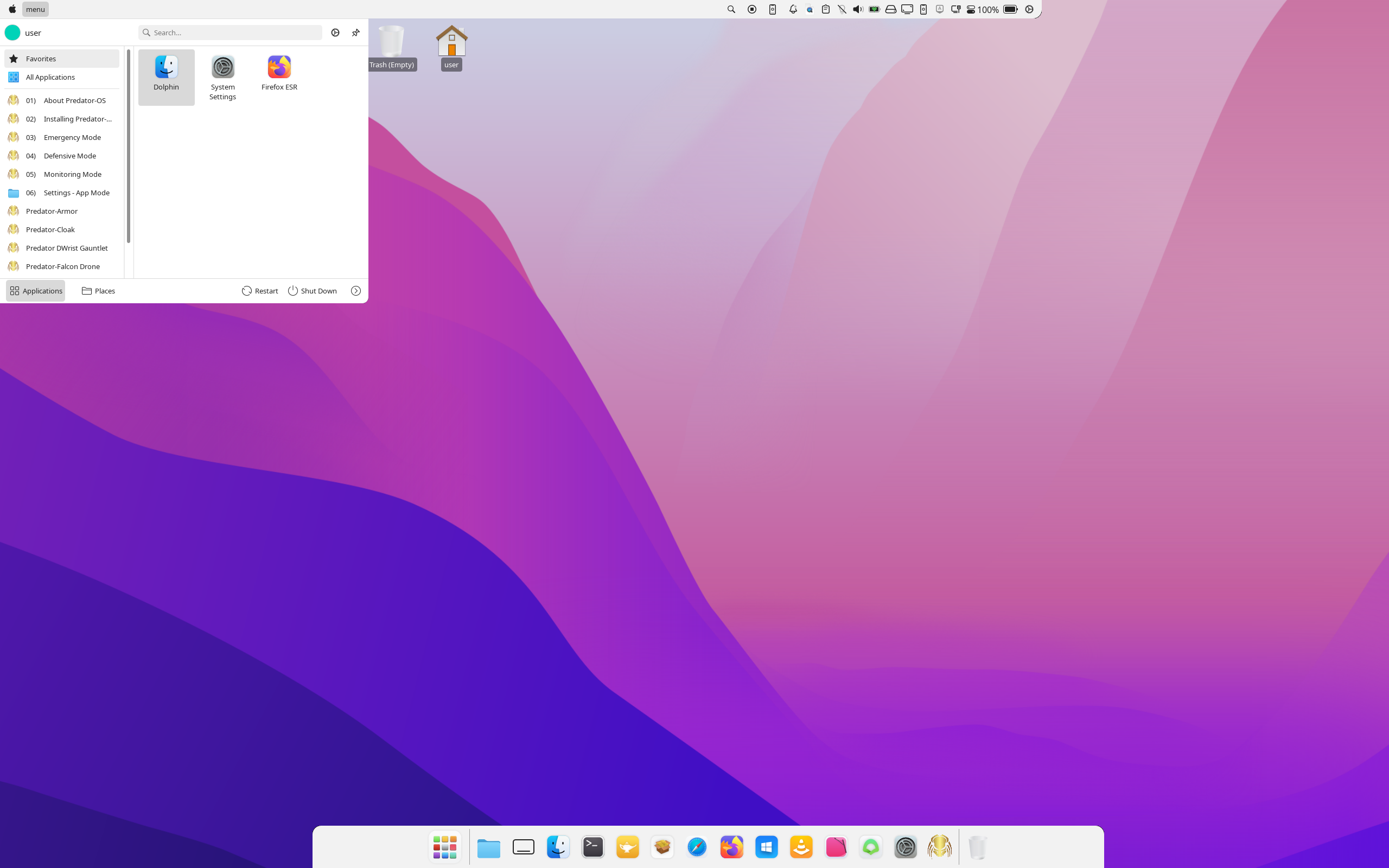Open 06) Settings - App Mode category
Image resolution: width=1389 pixels, height=868 pixels.
[x=62, y=192]
